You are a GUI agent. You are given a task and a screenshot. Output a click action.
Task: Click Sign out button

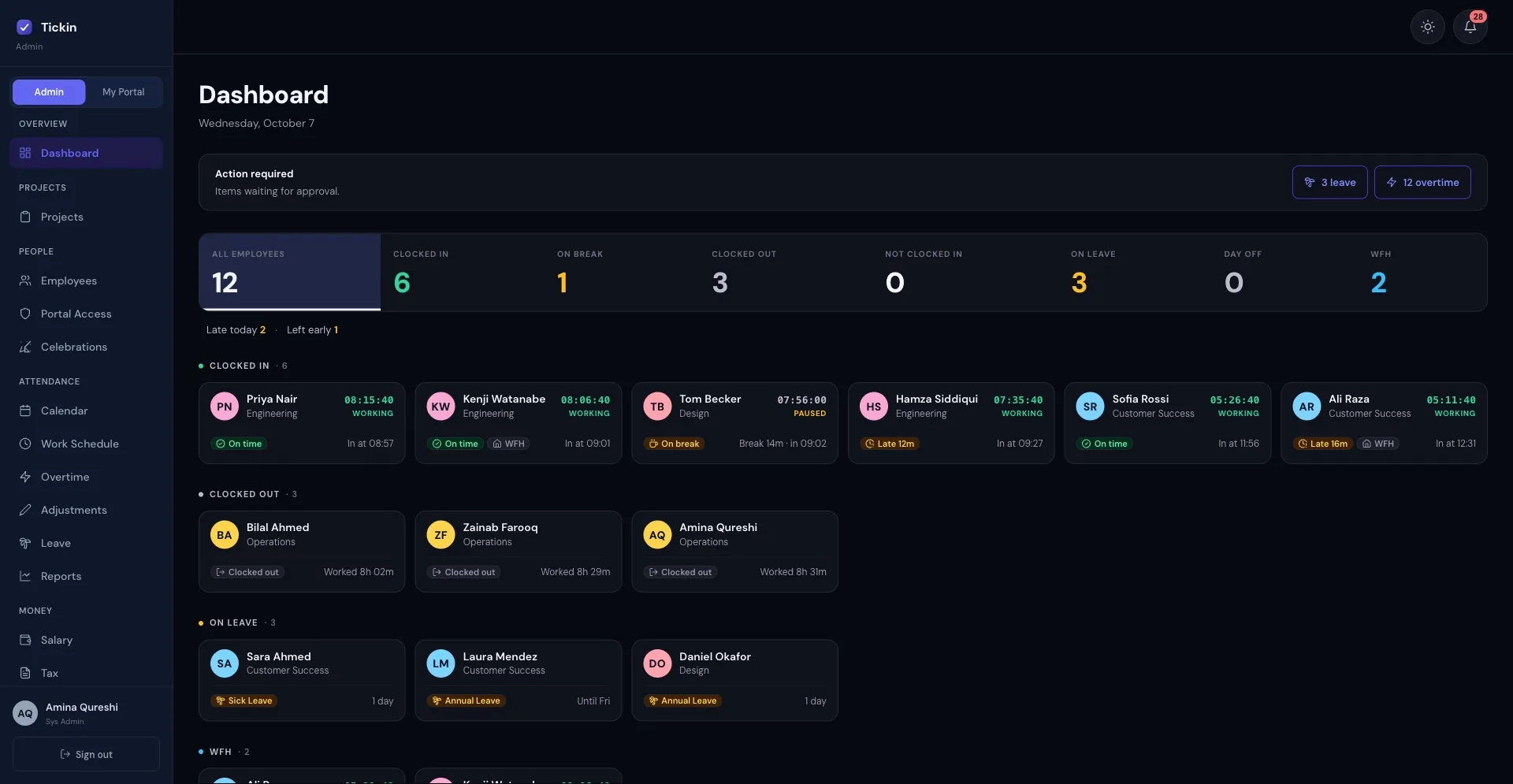[x=86, y=754]
